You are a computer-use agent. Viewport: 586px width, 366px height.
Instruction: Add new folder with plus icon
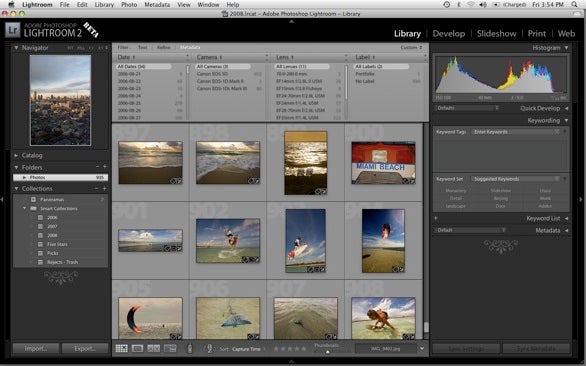(x=105, y=167)
